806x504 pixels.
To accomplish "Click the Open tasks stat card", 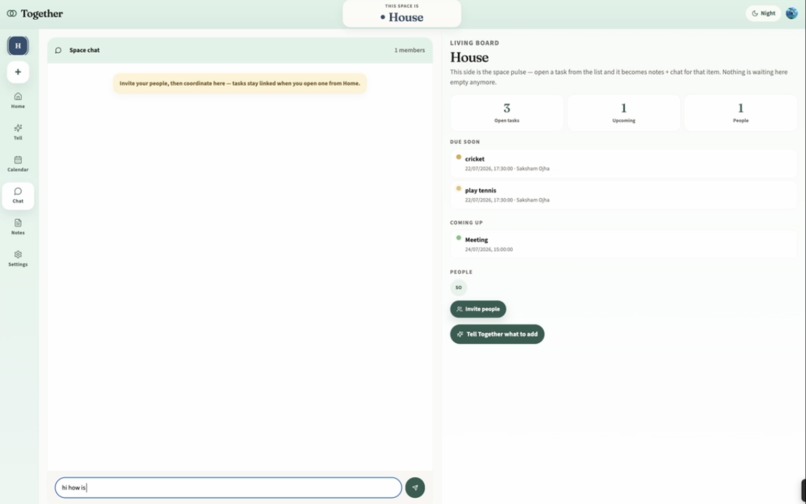I will pos(507,113).
